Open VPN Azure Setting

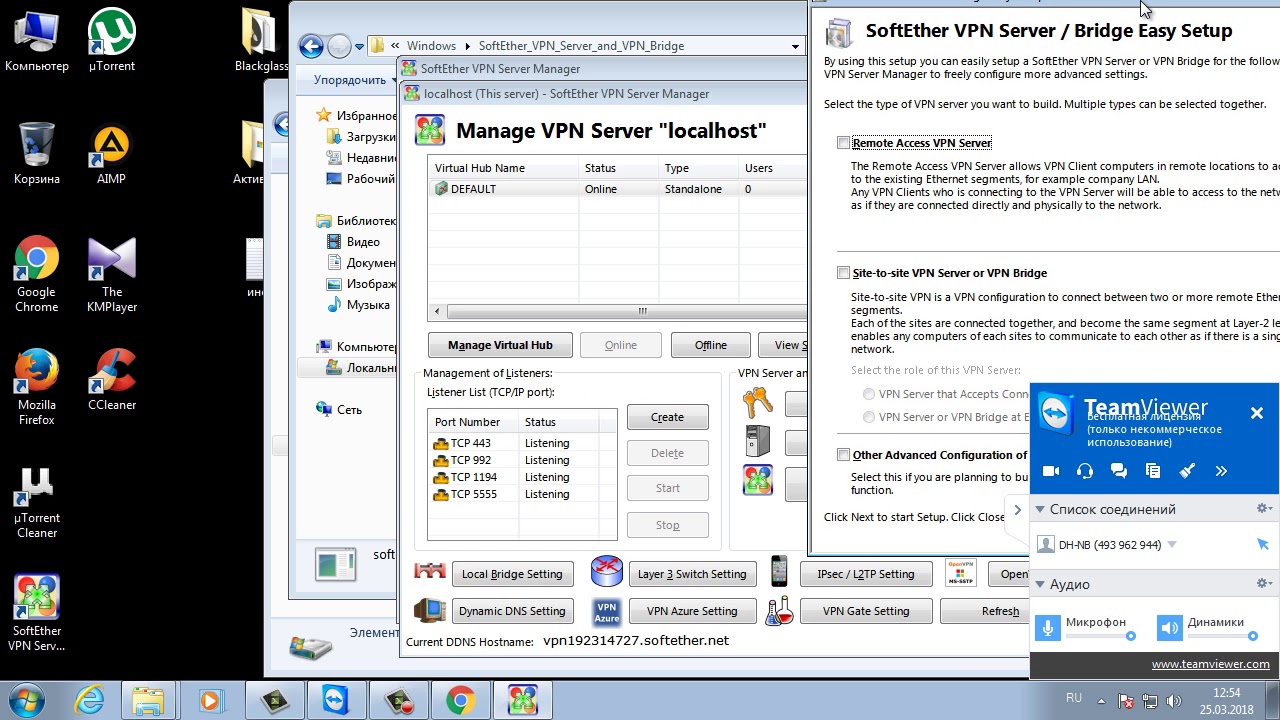[x=692, y=611]
